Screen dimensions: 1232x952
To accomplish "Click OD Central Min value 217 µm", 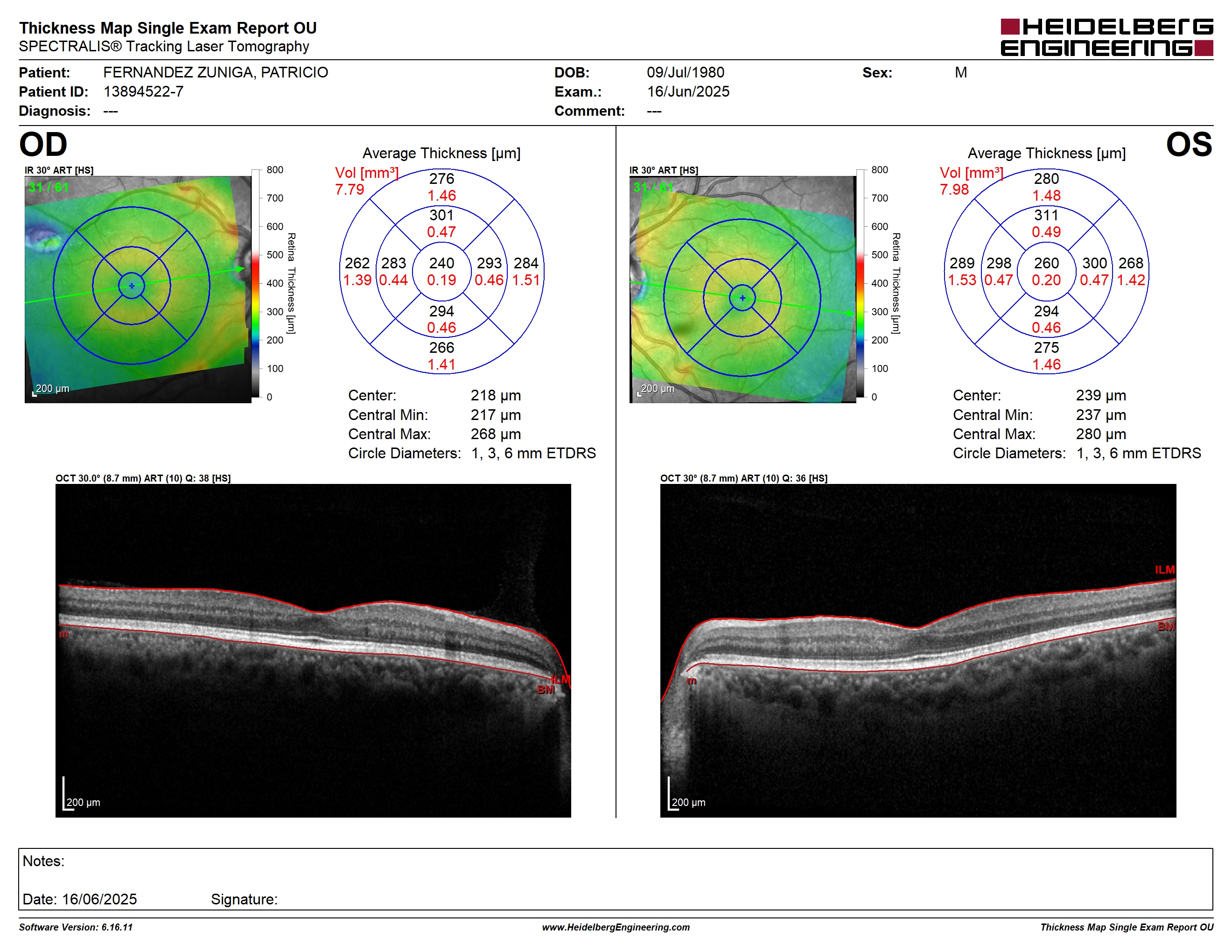I will (x=496, y=415).
